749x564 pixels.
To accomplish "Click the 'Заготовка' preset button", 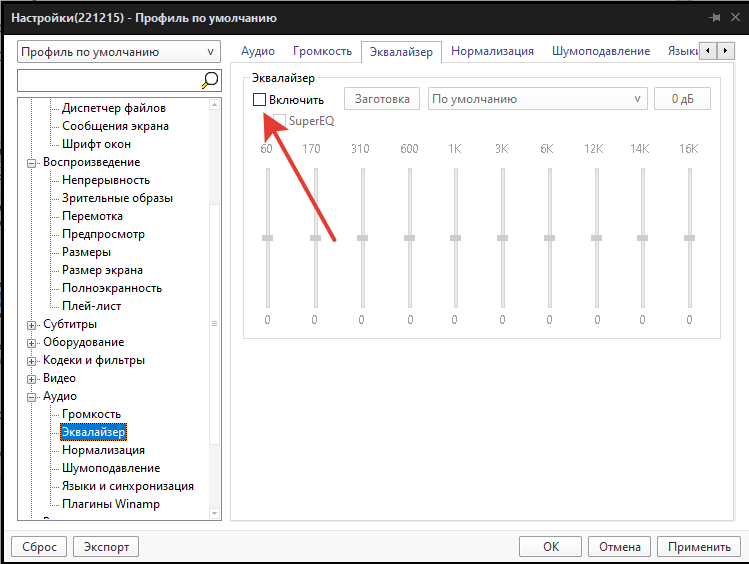I will tap(382, 99).
